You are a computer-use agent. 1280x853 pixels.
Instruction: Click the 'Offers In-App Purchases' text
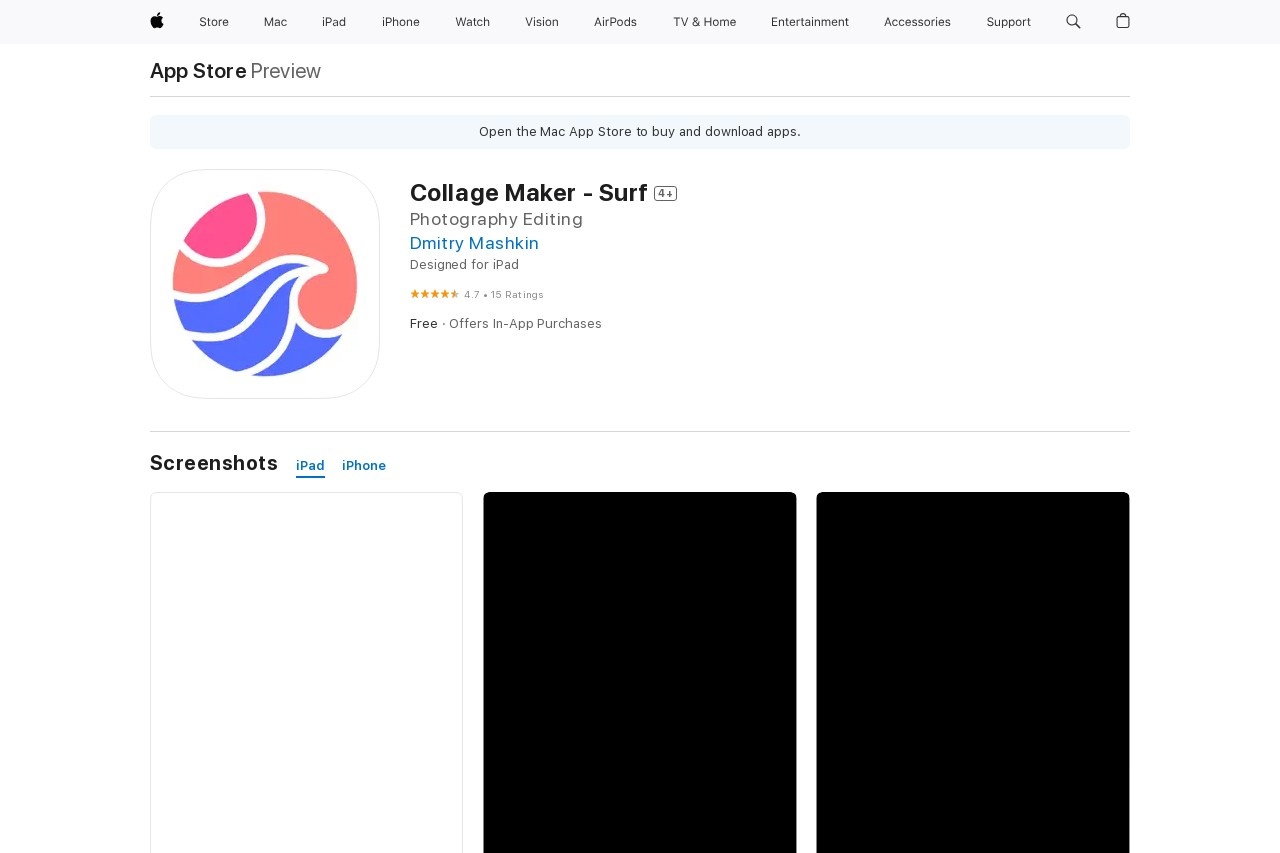pyautogui.click(x=525, y=324)
